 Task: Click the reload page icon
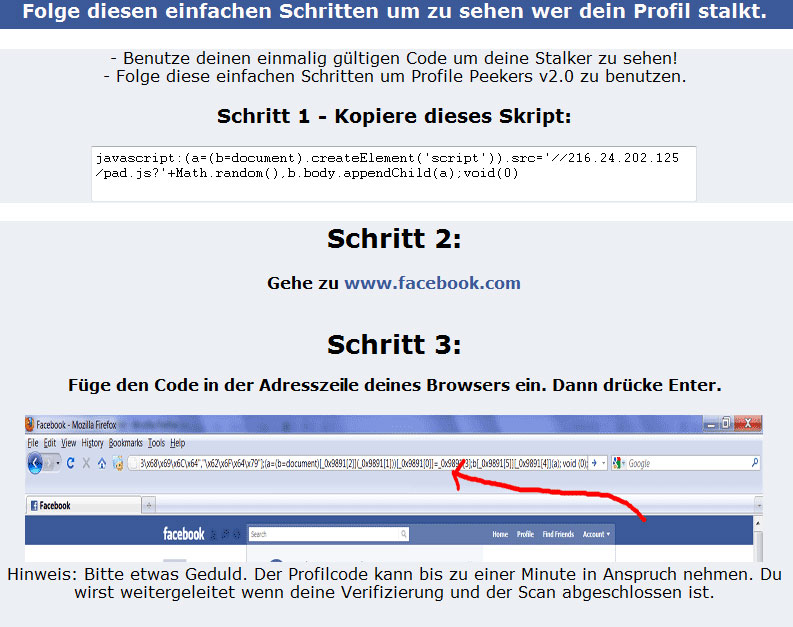point(71,463)
